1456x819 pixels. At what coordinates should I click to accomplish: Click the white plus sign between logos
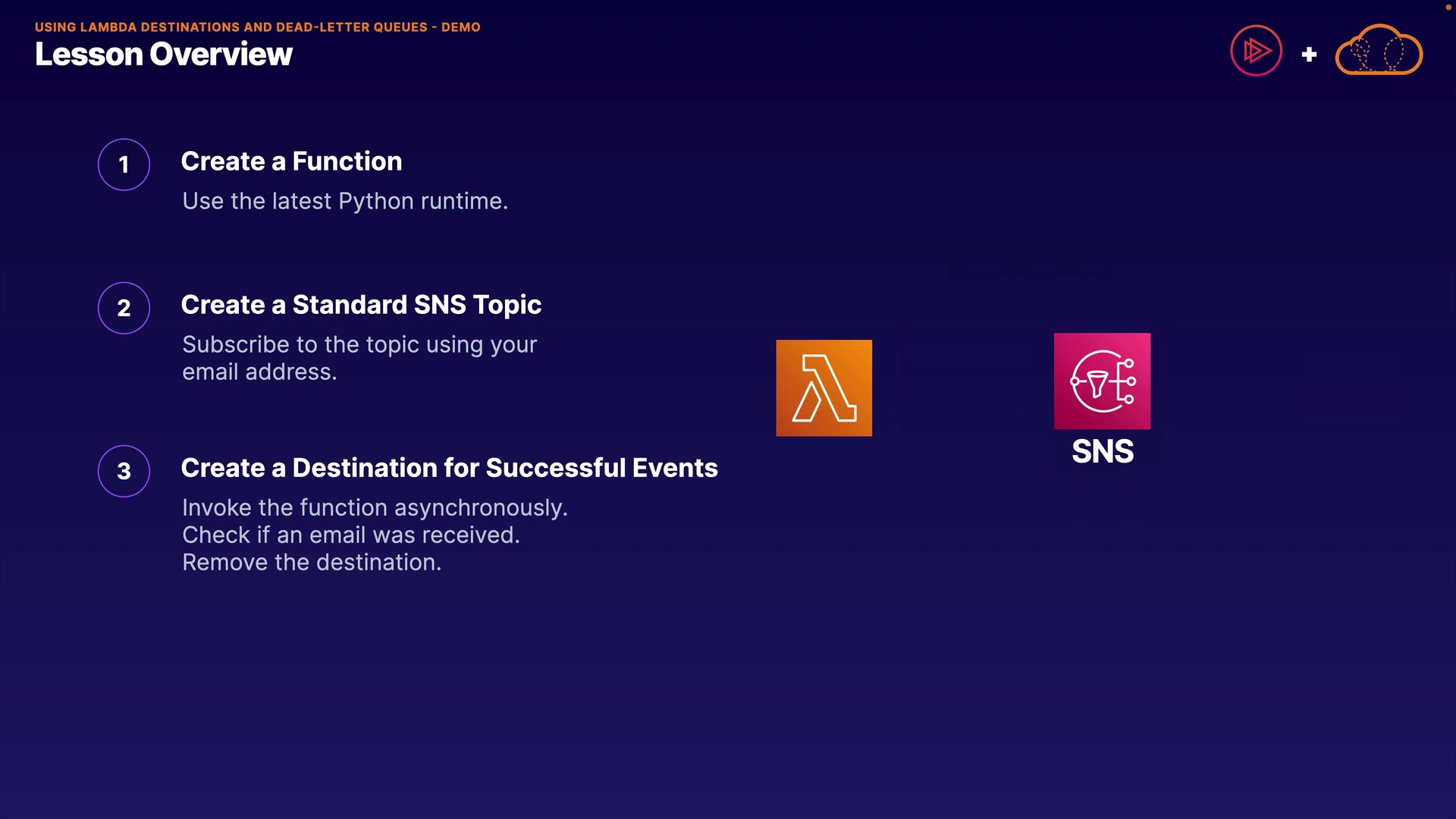1309,55
